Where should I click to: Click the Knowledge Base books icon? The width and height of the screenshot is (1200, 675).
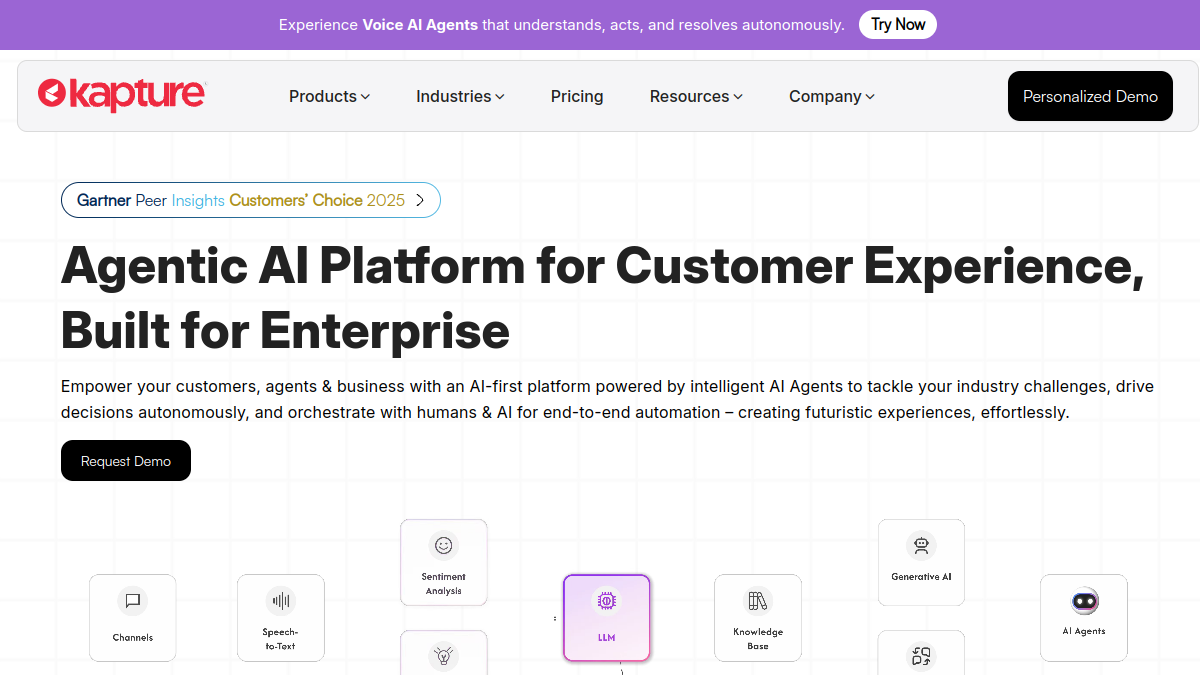pos(758,601)
